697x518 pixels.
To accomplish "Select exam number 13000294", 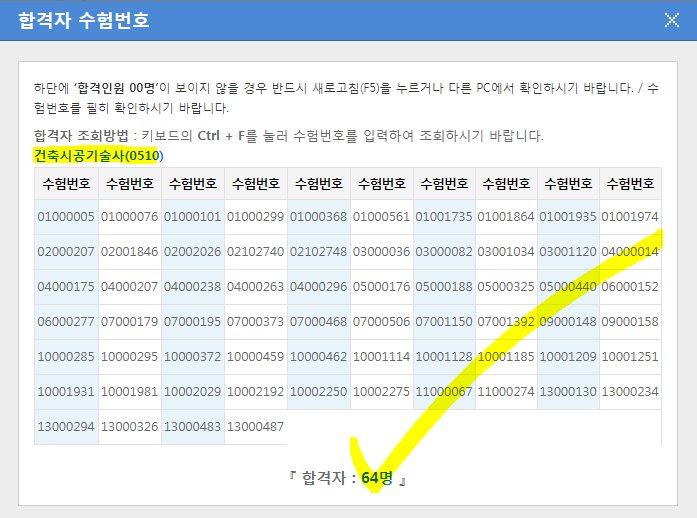I will (66, 427).
